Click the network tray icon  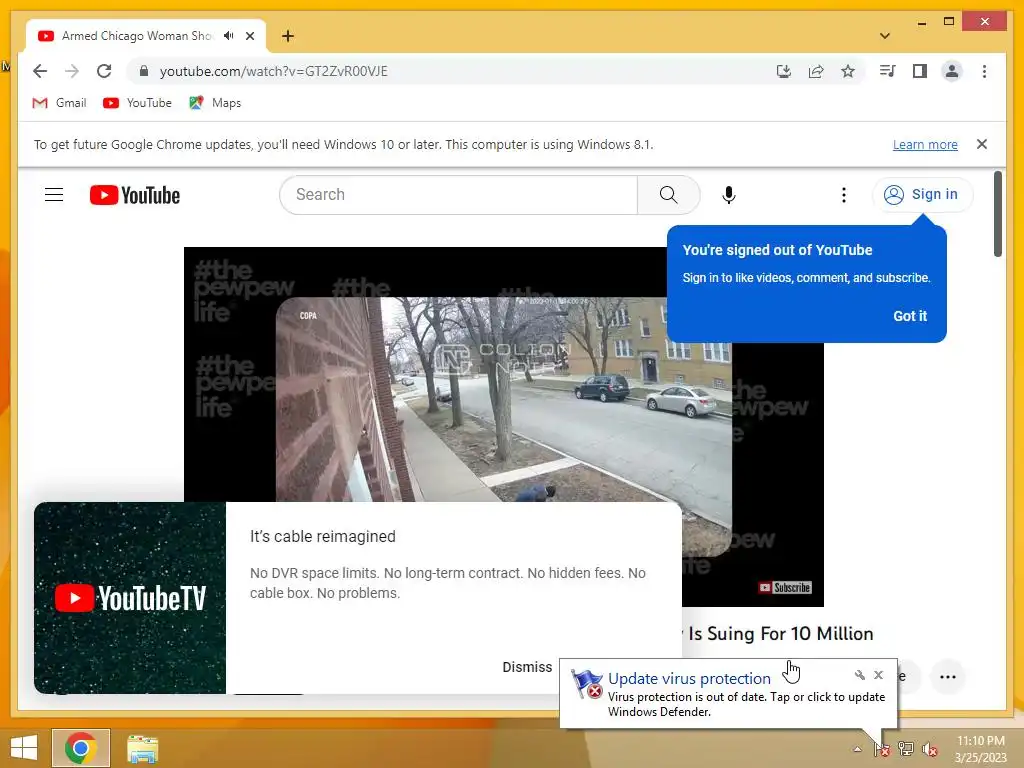[906, 749]
